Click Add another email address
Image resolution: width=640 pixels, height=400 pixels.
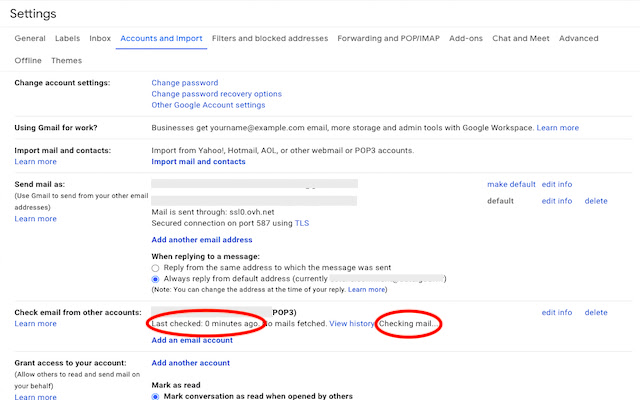pyautogui.click(x=201, y=240)
